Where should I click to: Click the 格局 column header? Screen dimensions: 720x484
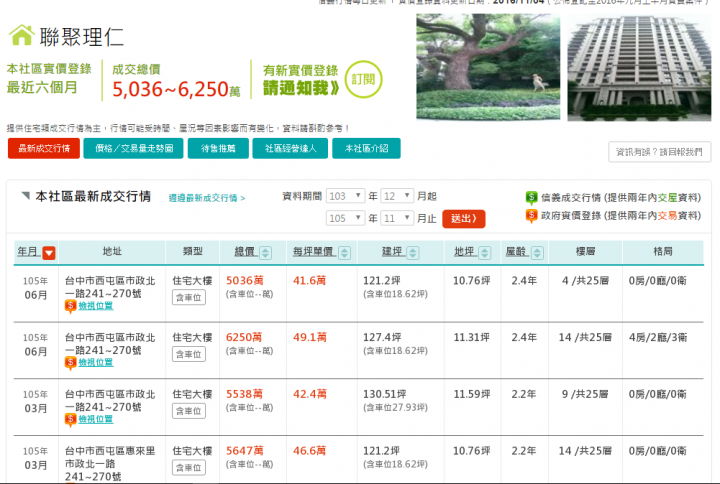pos(663,251)
